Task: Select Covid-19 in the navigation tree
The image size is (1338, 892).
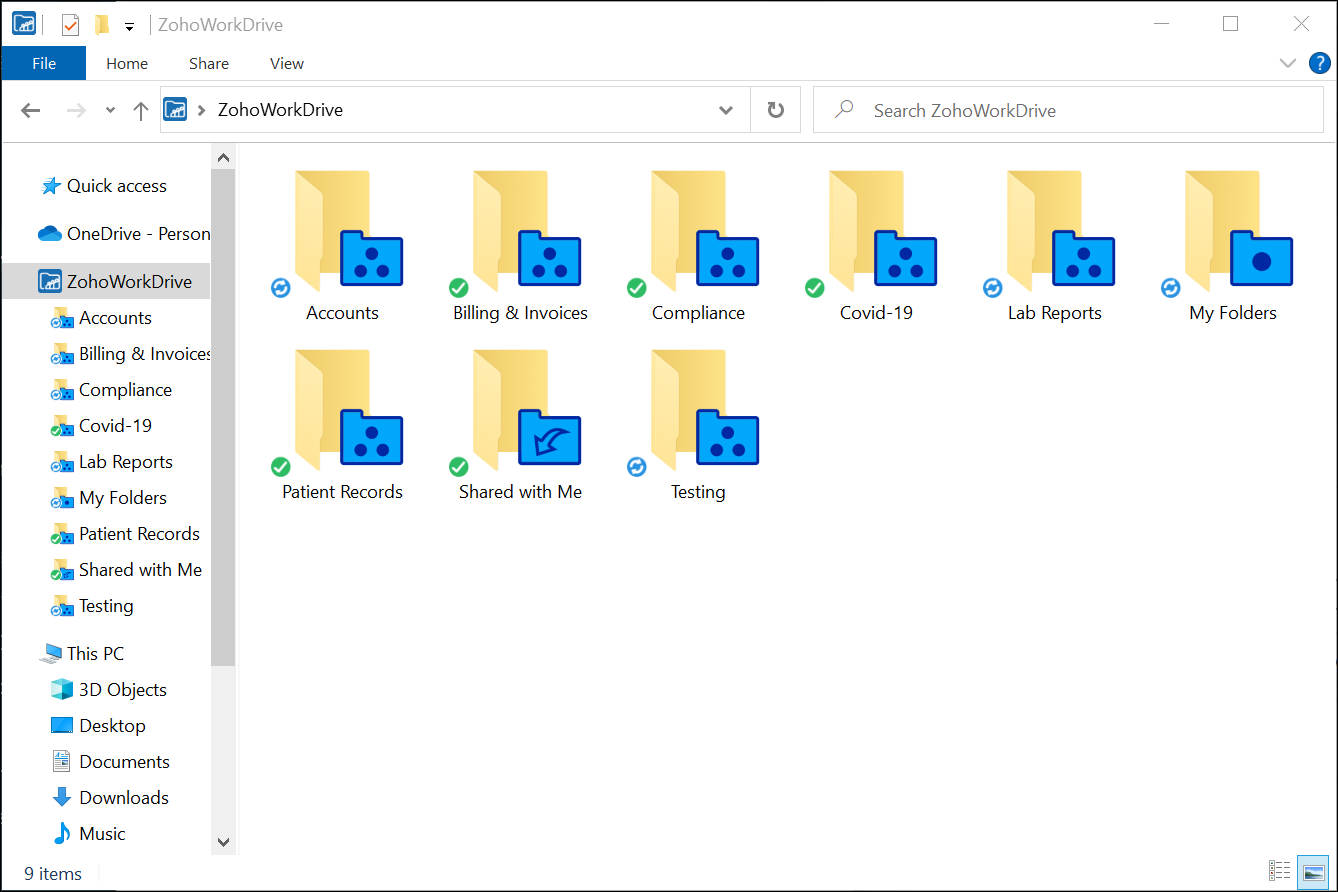Action: click(x=102, y=426)
